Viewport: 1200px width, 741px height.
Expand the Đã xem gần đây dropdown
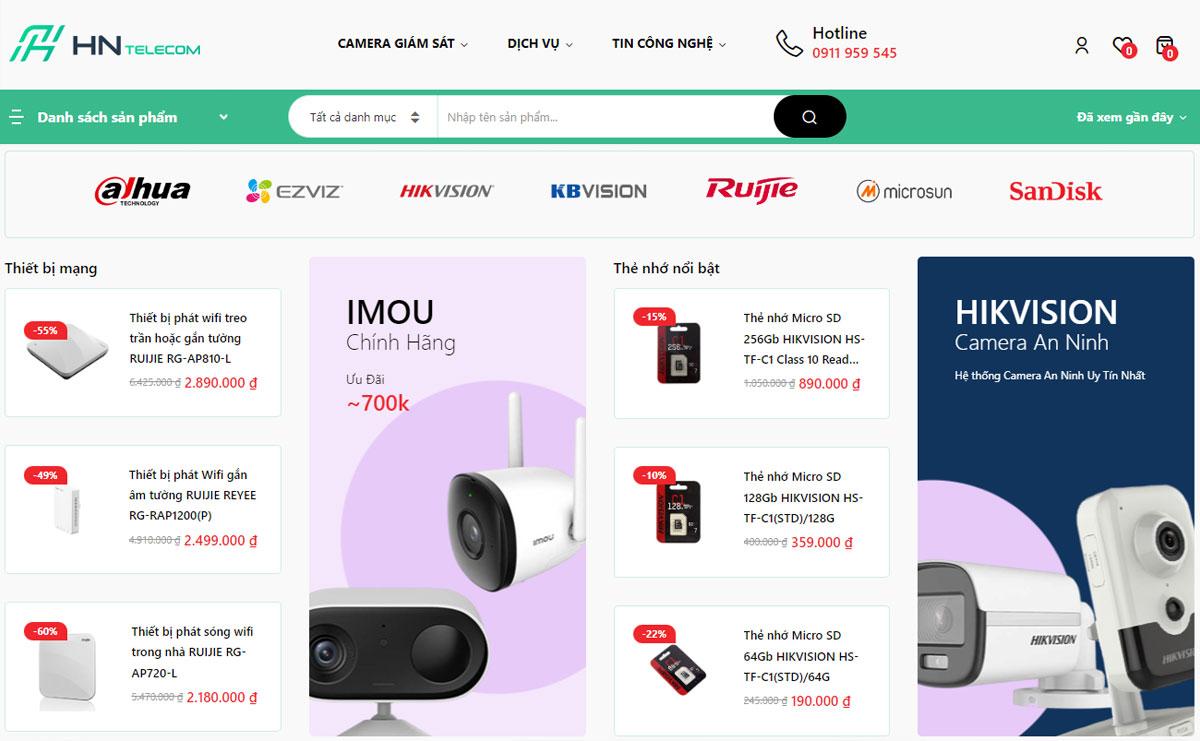pos(1131,117)
